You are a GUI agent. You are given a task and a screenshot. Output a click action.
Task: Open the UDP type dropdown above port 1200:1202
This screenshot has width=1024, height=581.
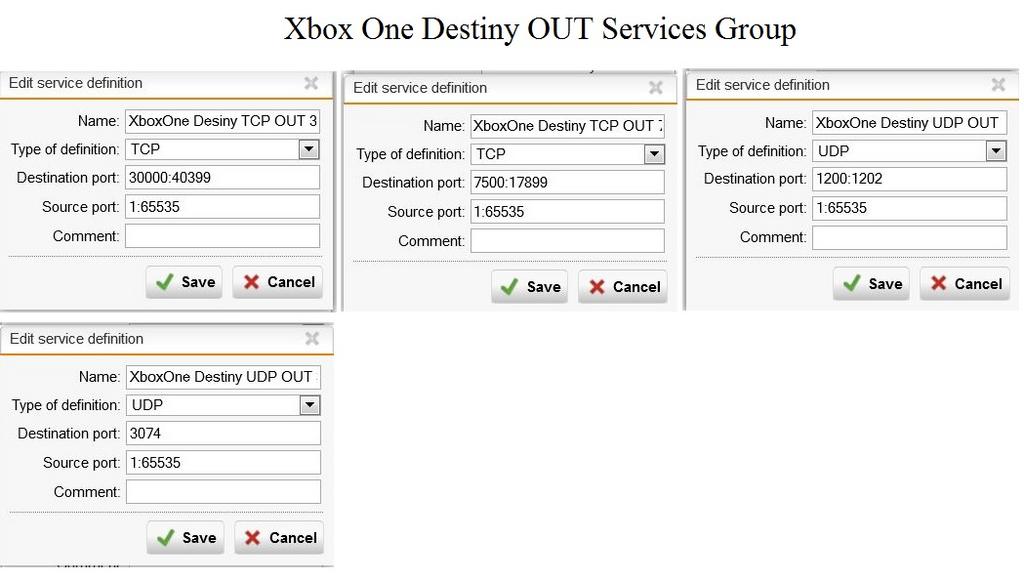995,151
